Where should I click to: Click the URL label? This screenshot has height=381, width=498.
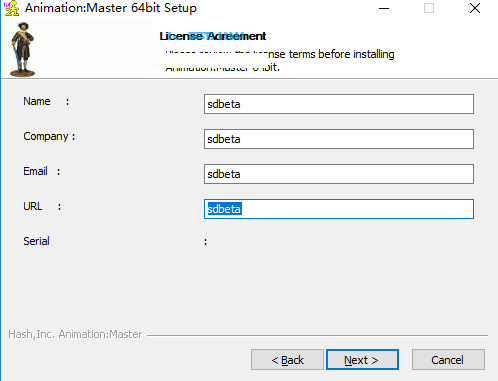[x=33, y=206]
